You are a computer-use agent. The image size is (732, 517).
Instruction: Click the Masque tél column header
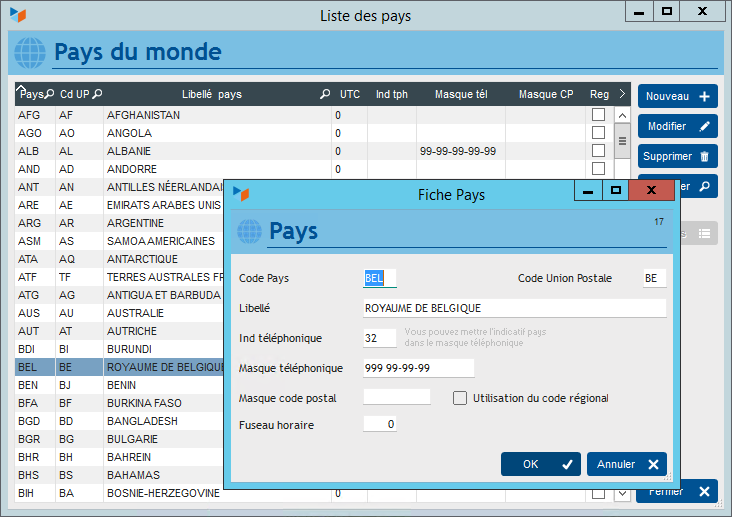(461, 95)
